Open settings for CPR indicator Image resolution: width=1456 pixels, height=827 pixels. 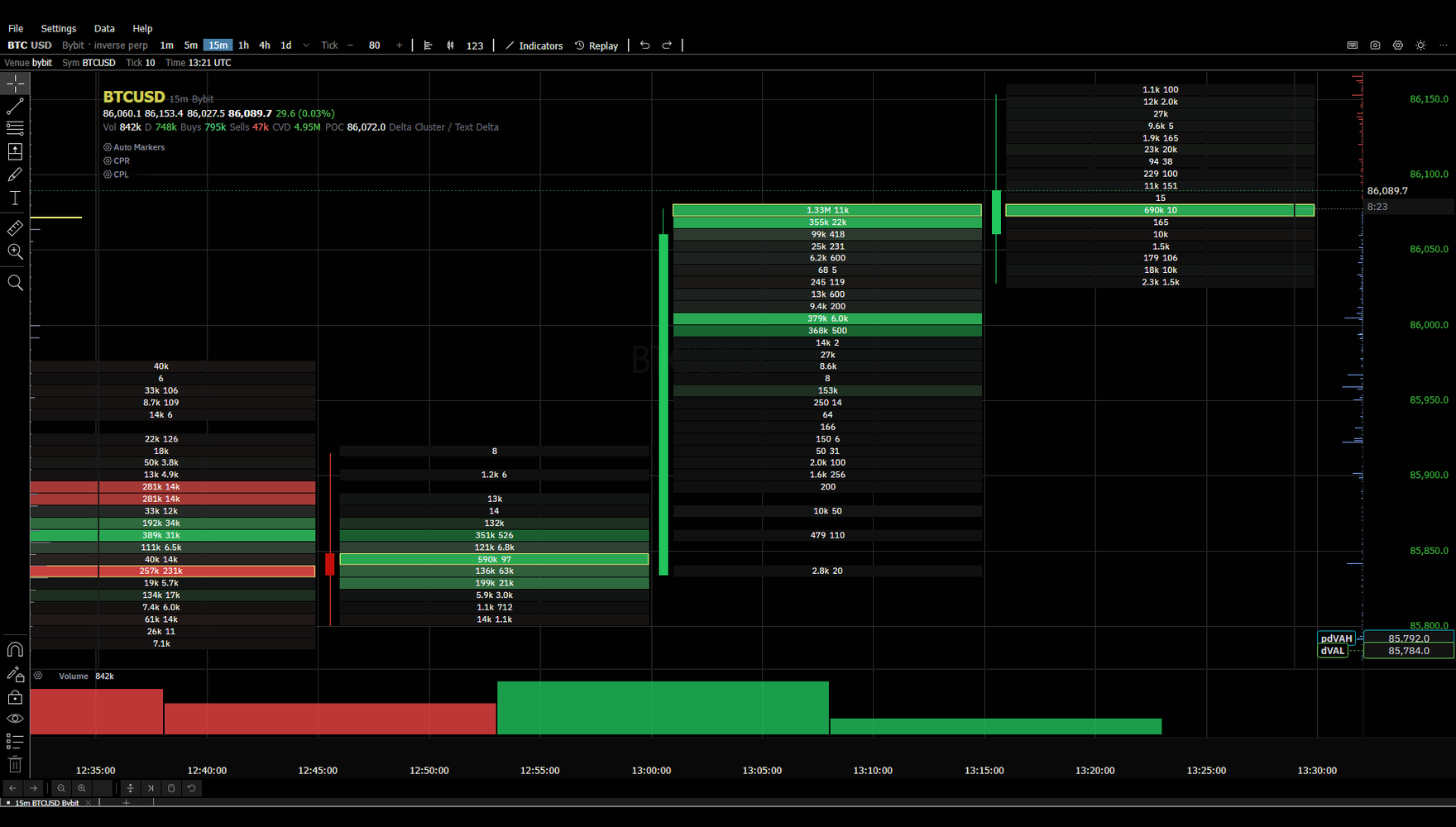108,160
